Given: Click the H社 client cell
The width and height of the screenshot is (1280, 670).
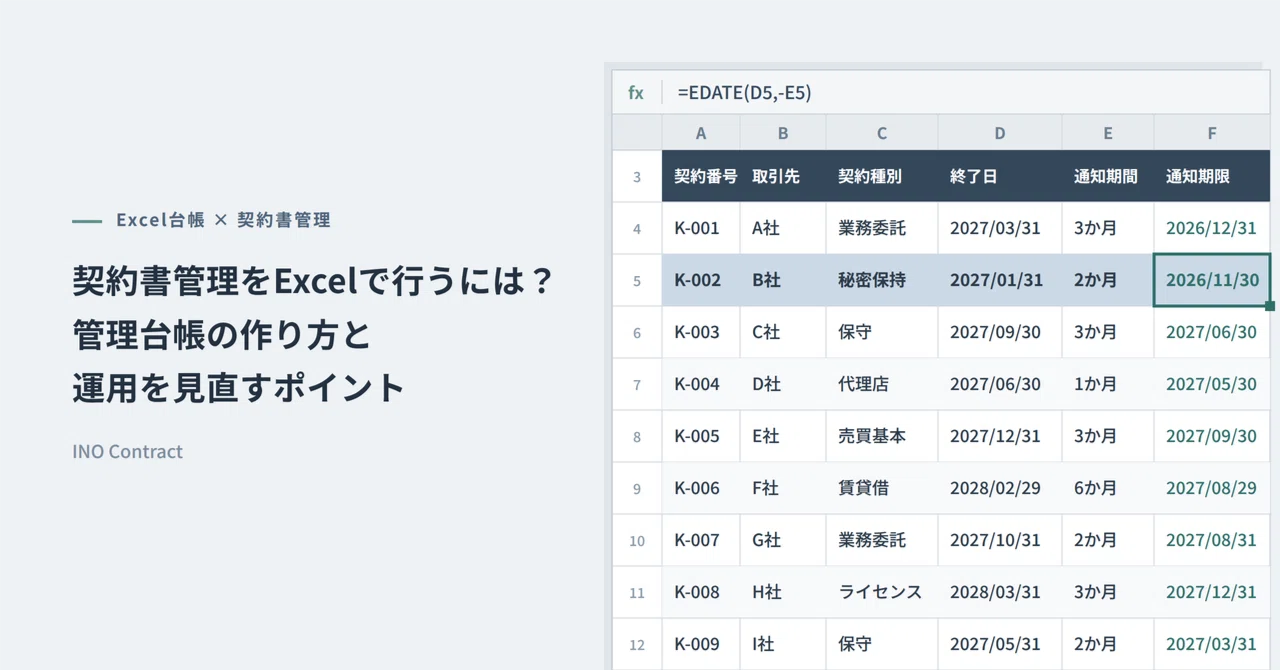Looking at the screenshot, I should coord(783,593).
